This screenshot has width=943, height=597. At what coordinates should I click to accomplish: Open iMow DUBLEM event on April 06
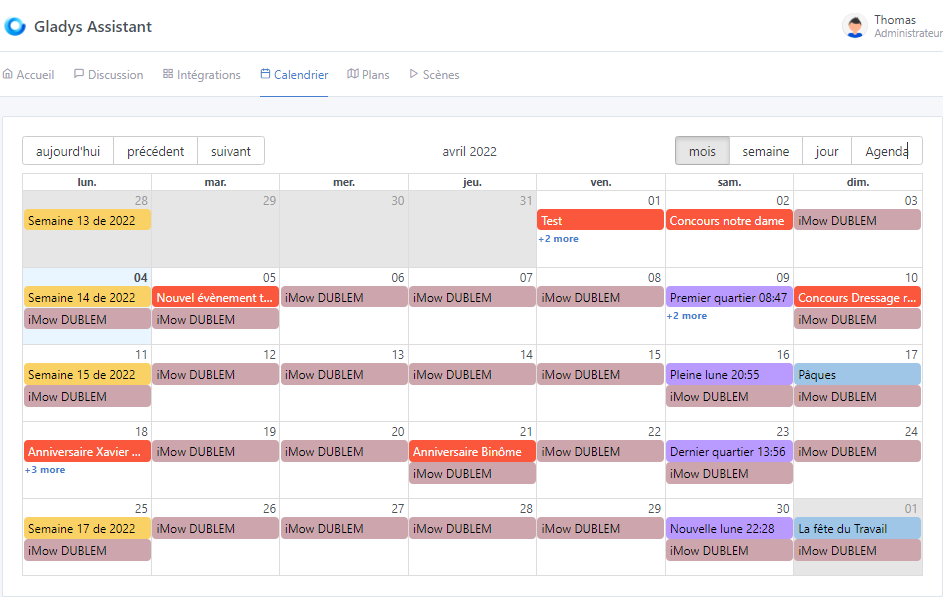[344, 297]
